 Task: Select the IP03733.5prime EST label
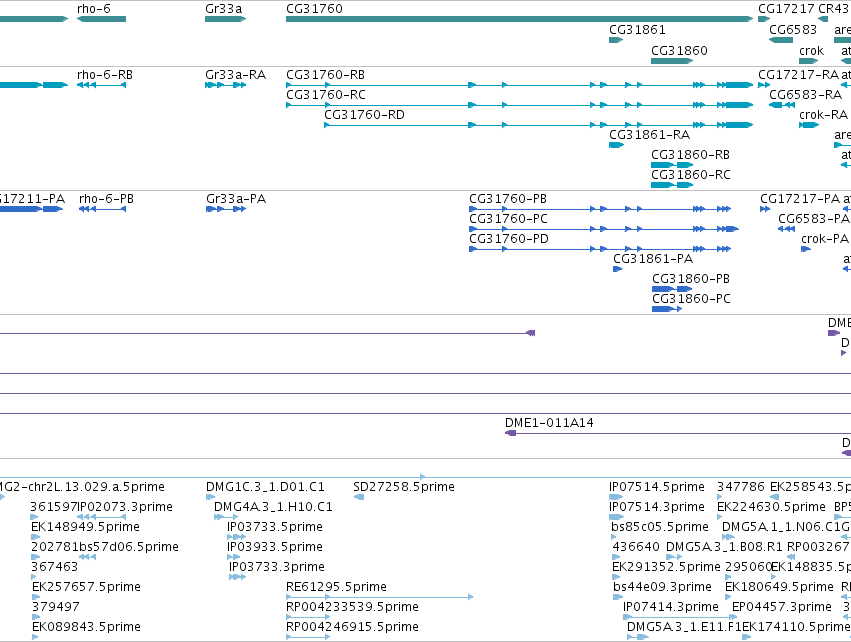click(x=275, y=527)
